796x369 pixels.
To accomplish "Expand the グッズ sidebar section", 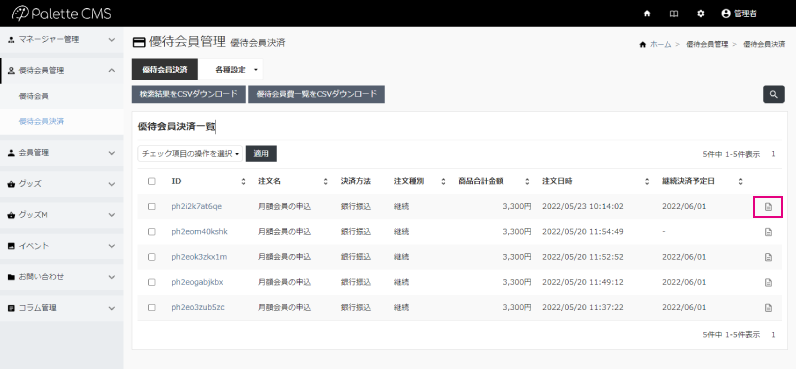I will pyautogui.click(x=61, y=184).
